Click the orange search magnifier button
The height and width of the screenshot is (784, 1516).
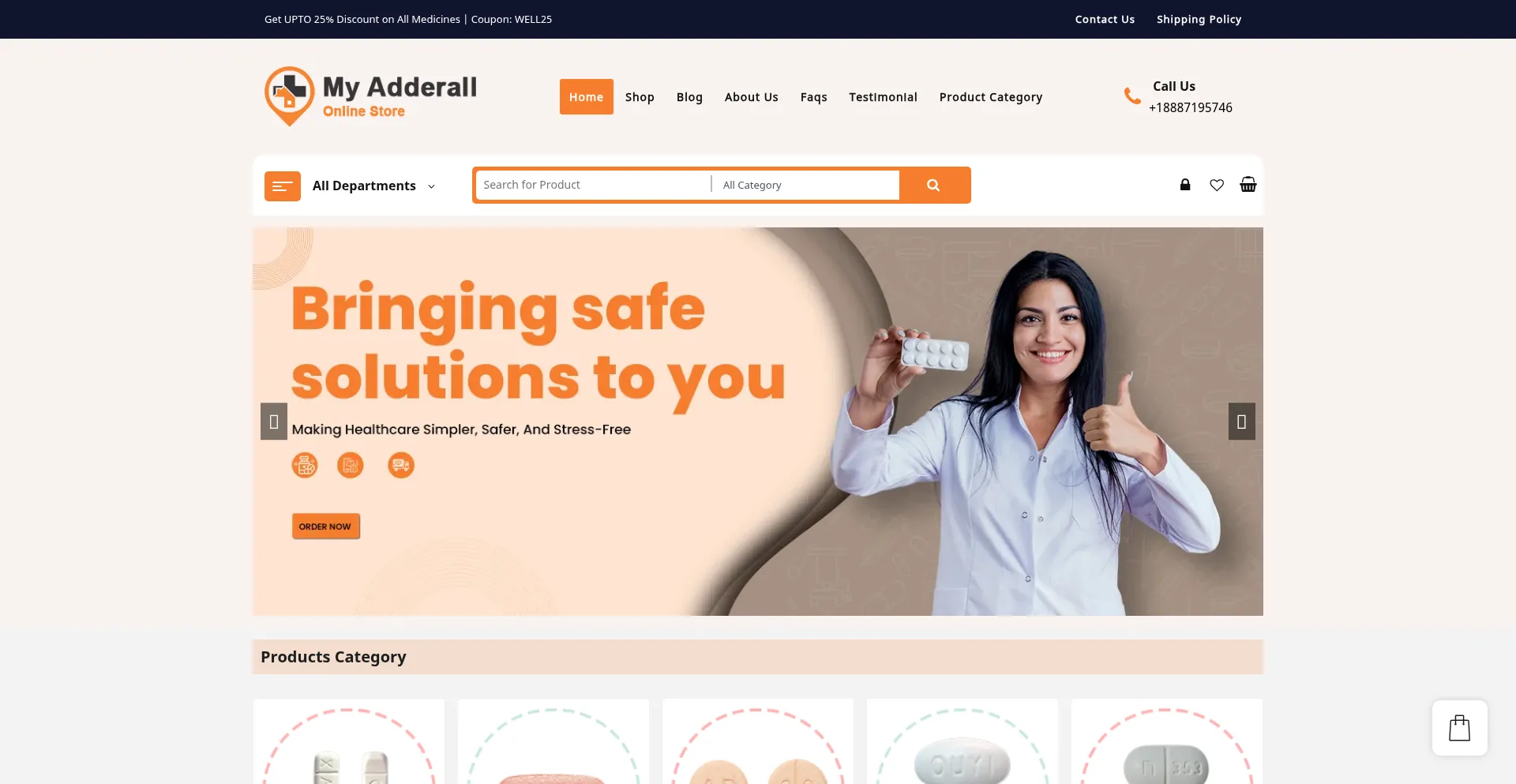[934, 185]
